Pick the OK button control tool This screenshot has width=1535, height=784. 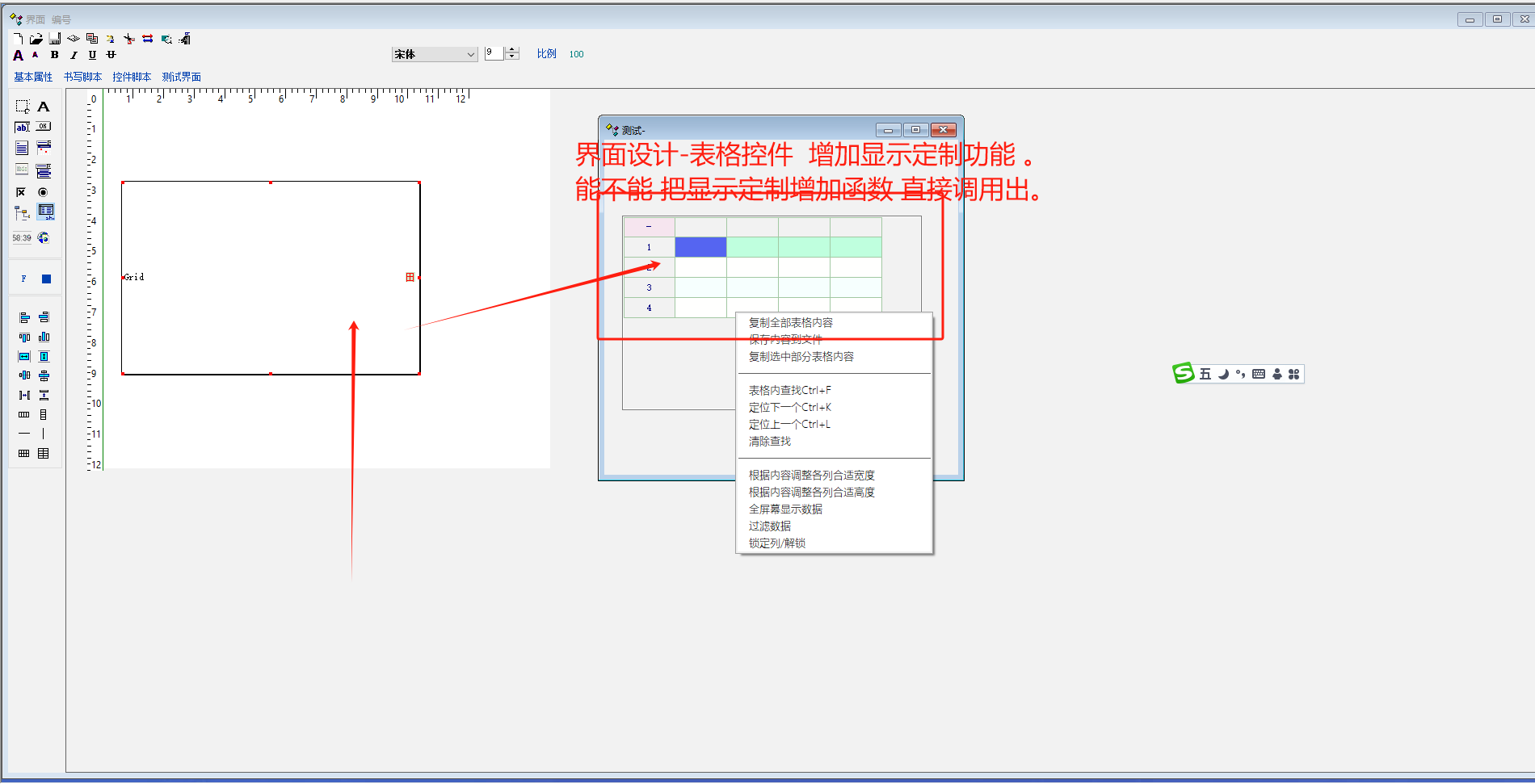[44, 127]
